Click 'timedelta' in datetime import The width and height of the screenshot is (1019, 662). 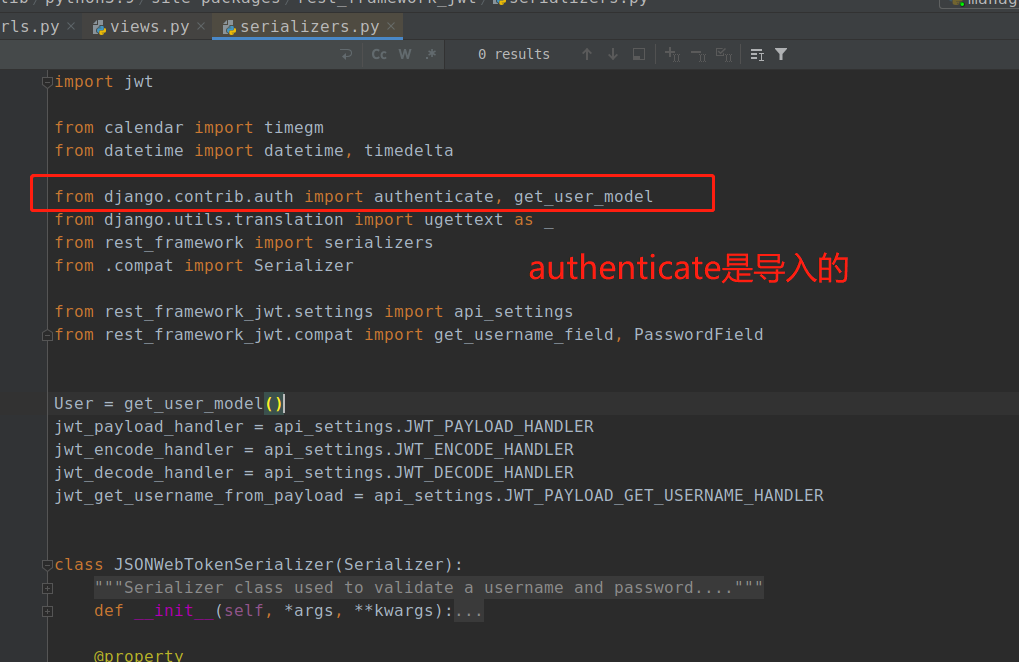(408, 151)
